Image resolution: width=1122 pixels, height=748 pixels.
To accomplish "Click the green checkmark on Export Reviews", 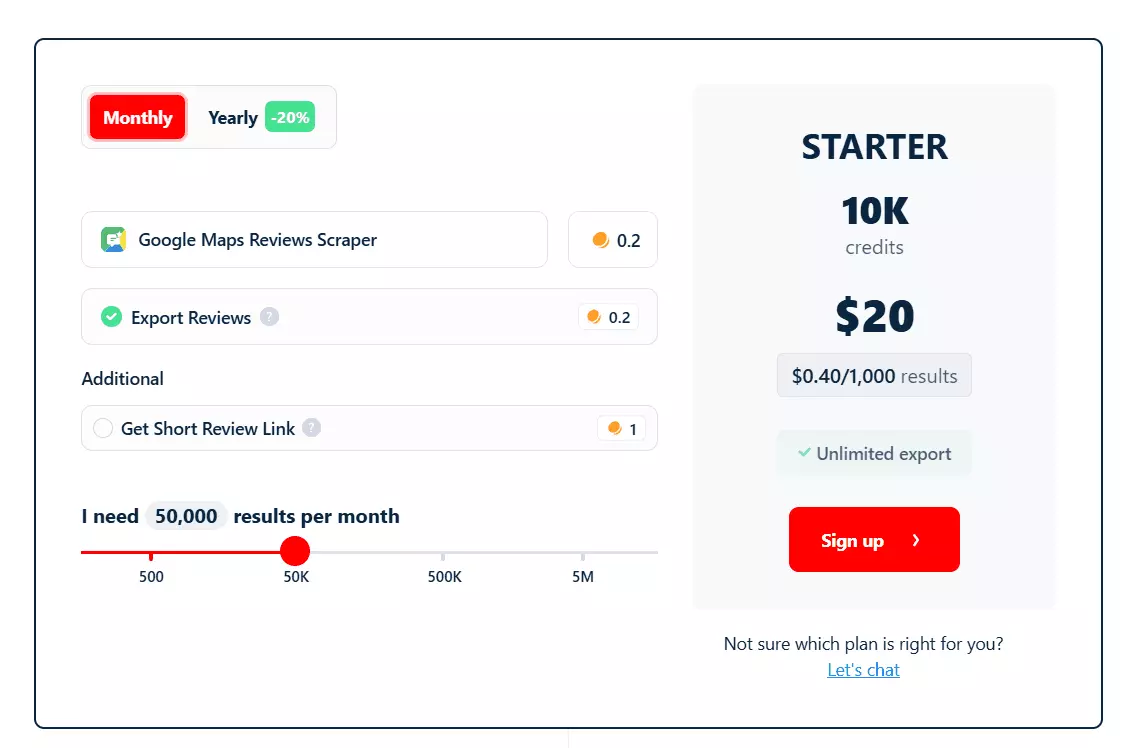I will [110, 317].
